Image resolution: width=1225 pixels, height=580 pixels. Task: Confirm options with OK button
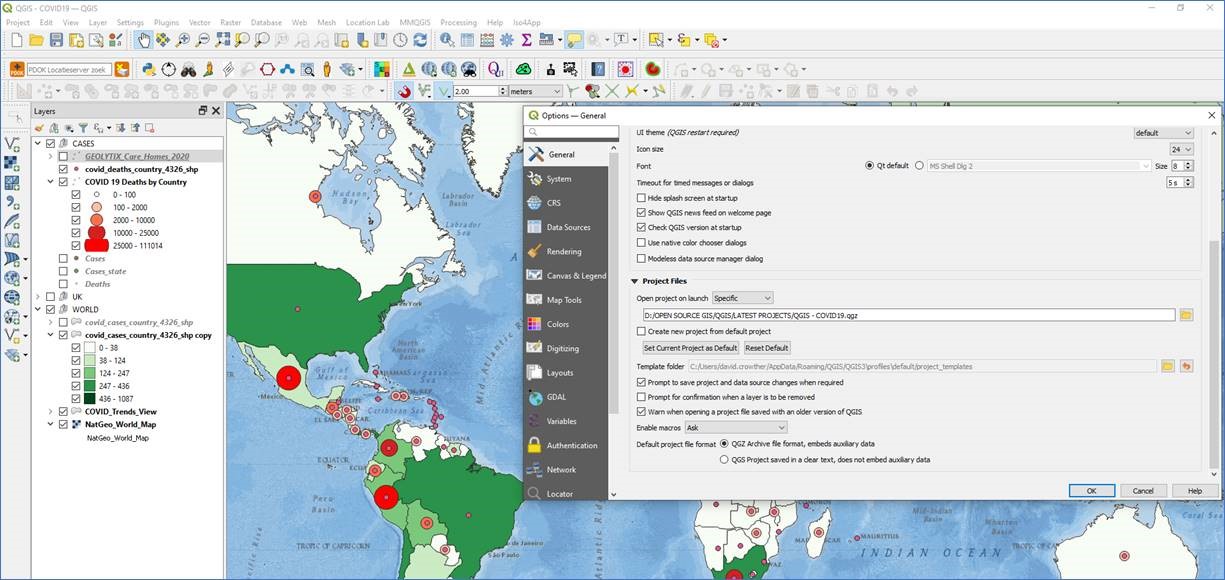tap(1091, 491)
